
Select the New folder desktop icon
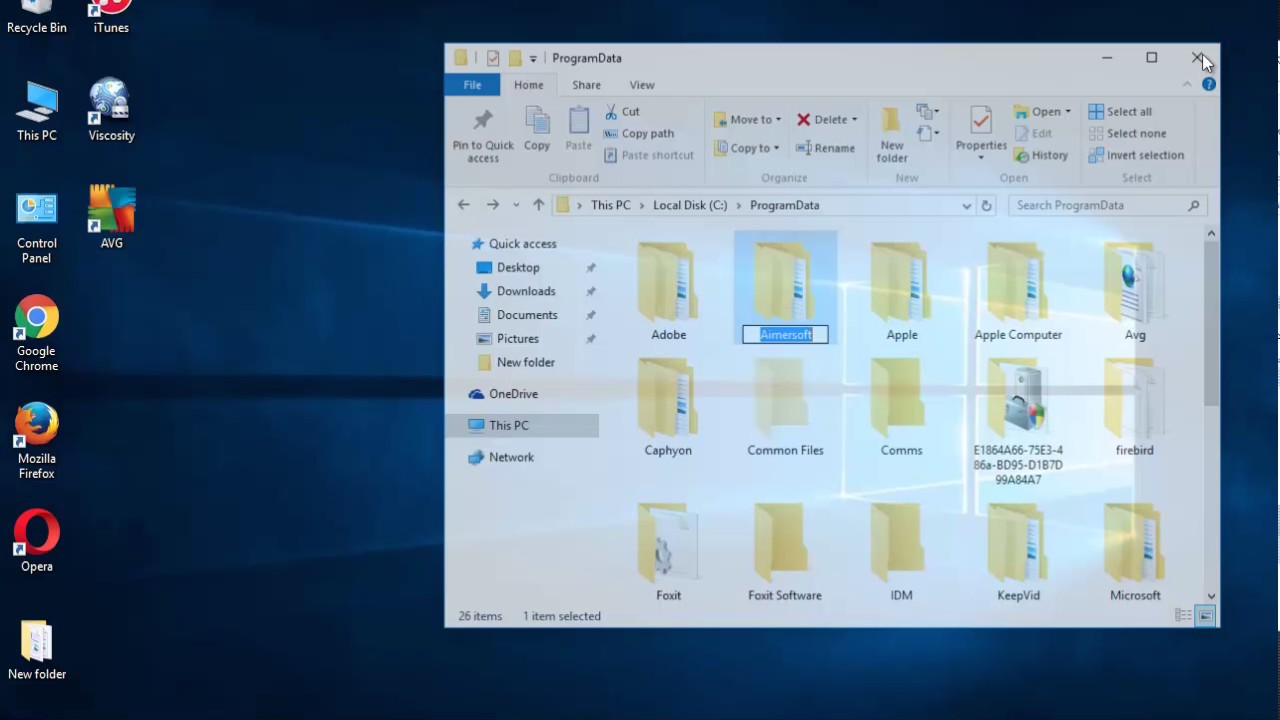click(x=37, y=650)
